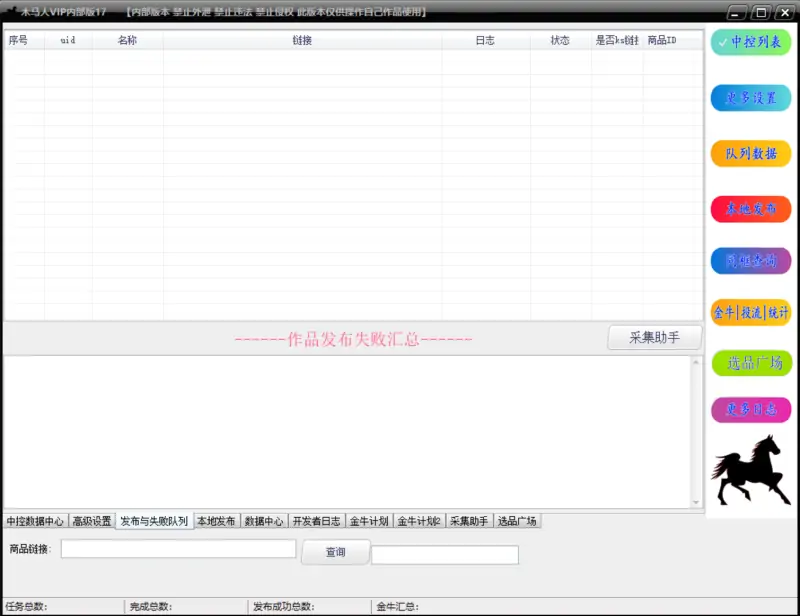This screenshot has height=616, width=800.
Task: Click the blue 更多设置 sidebar button
Action: click(751, 98)
